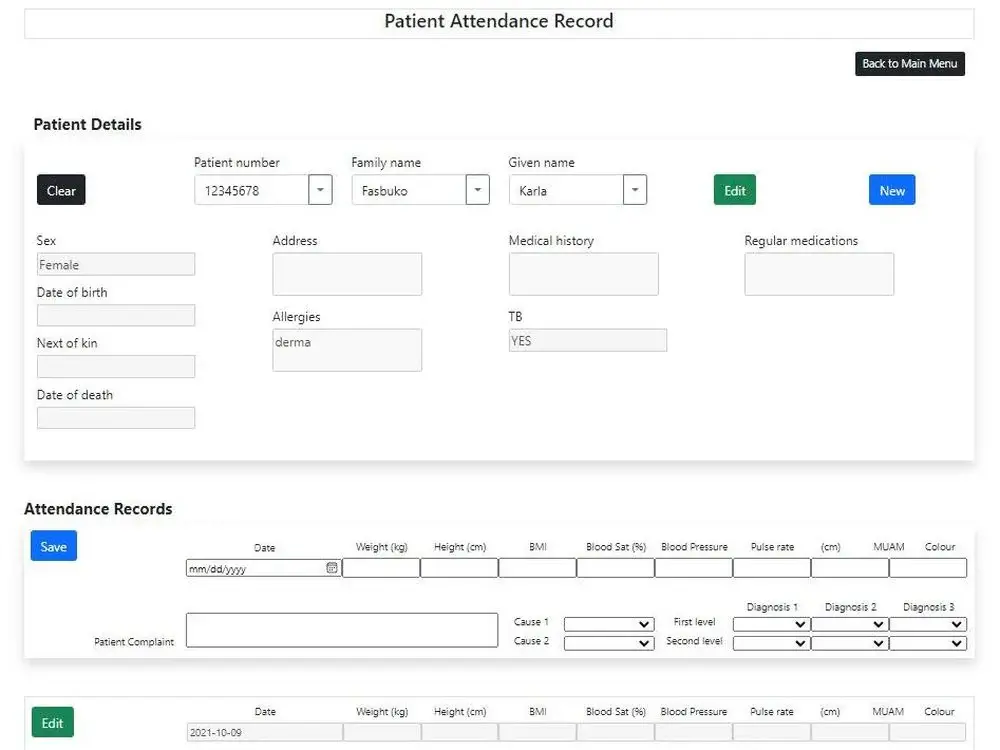
Task: Click the Clear button
Action: pyautogui.click(x=61, y=190)
